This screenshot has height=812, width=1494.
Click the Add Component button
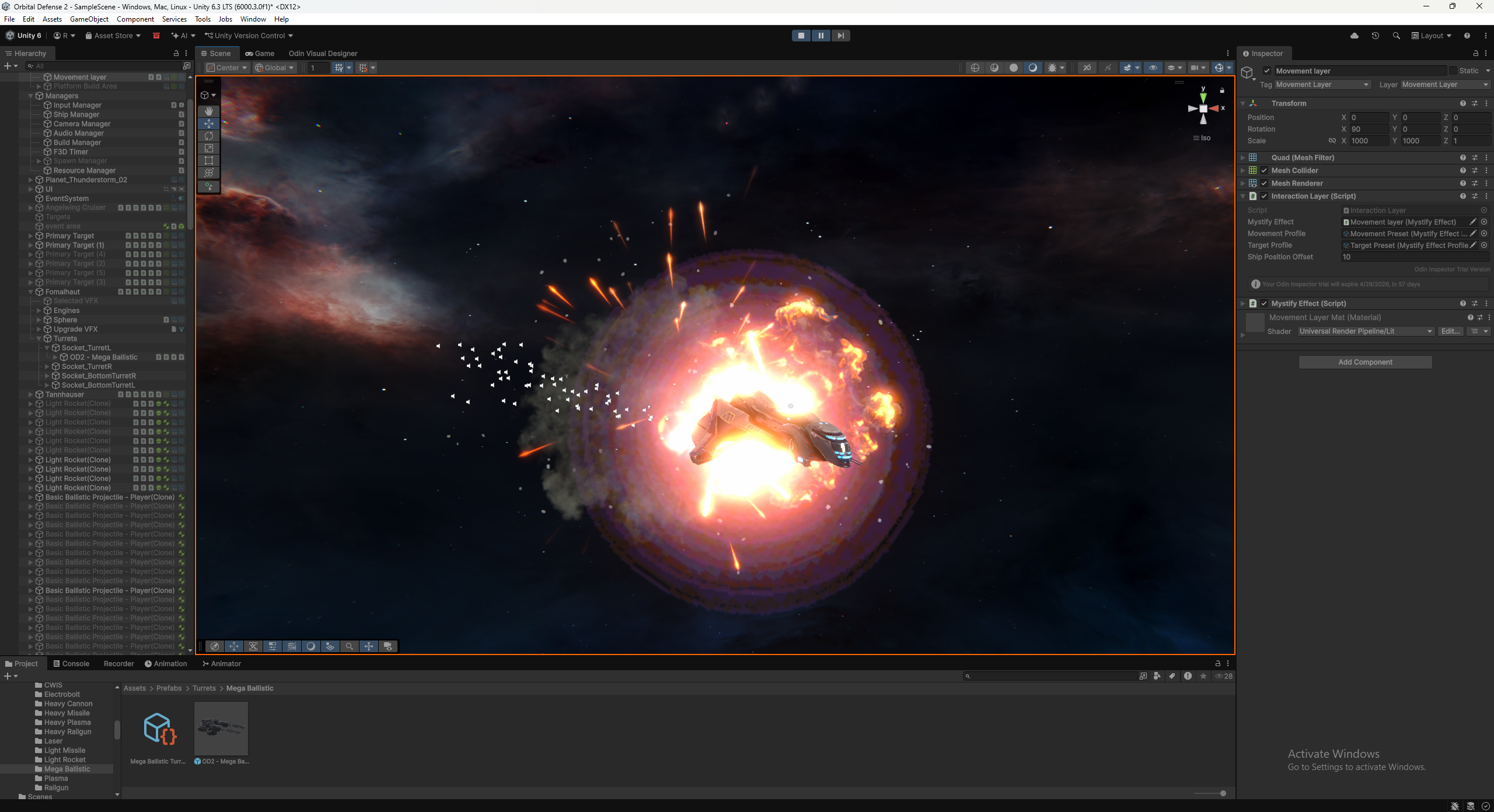point(1364,362)
